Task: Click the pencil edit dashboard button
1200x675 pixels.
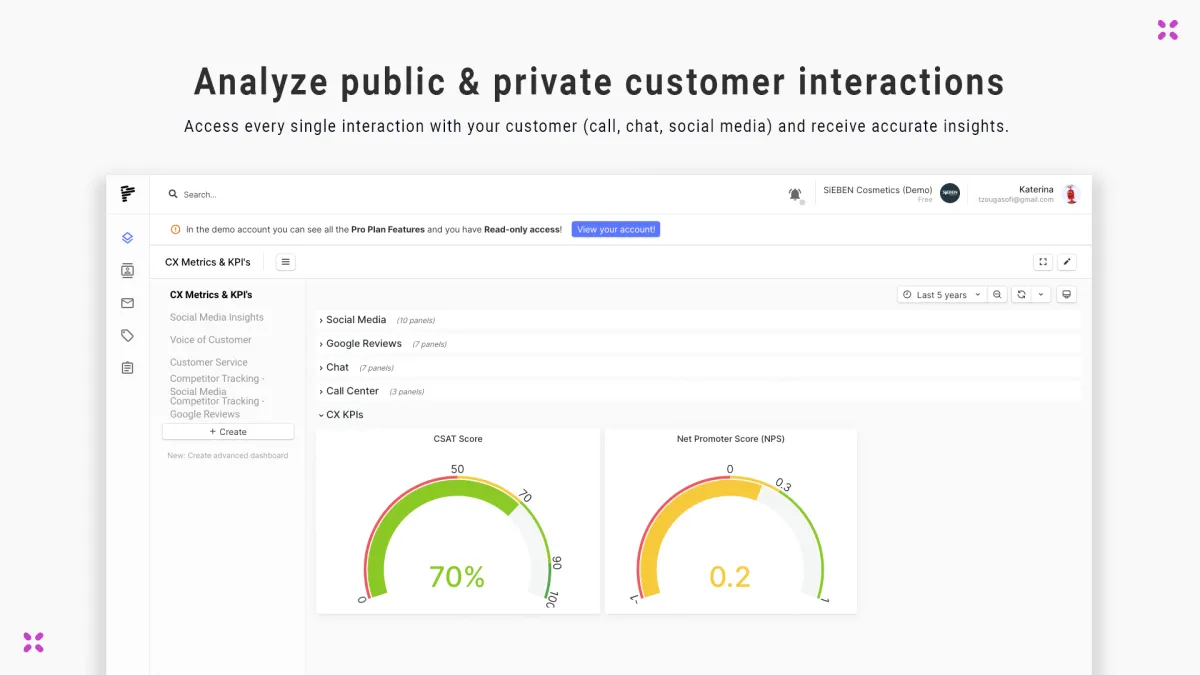Action: pos(1067,262)
